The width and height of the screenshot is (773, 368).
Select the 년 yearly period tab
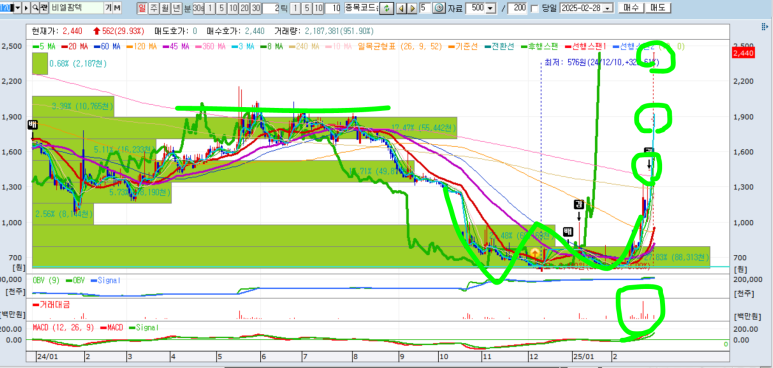click(x=176, y=8)
